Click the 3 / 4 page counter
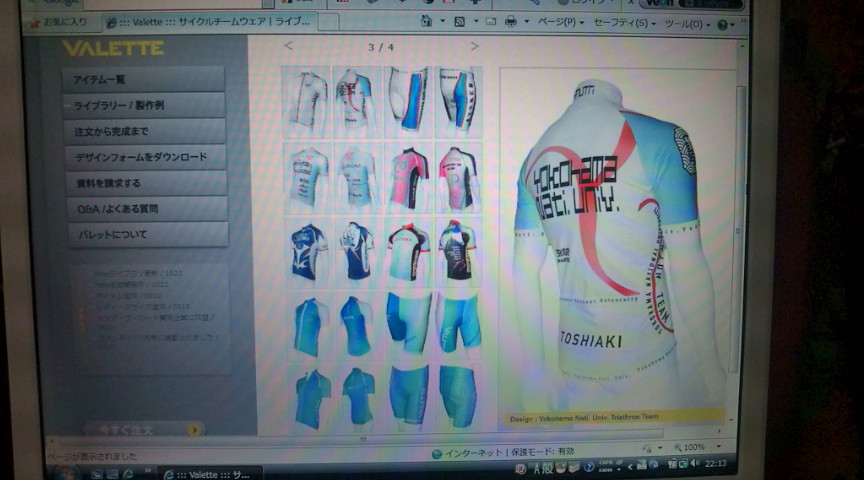This screenshot has width=864, height=480. pos(381,47)
